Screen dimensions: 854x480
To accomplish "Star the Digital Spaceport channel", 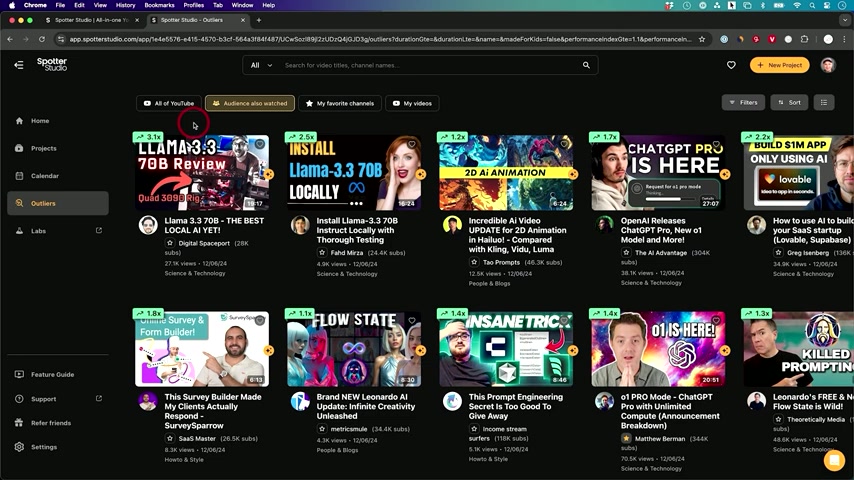I will coord(170,243).
